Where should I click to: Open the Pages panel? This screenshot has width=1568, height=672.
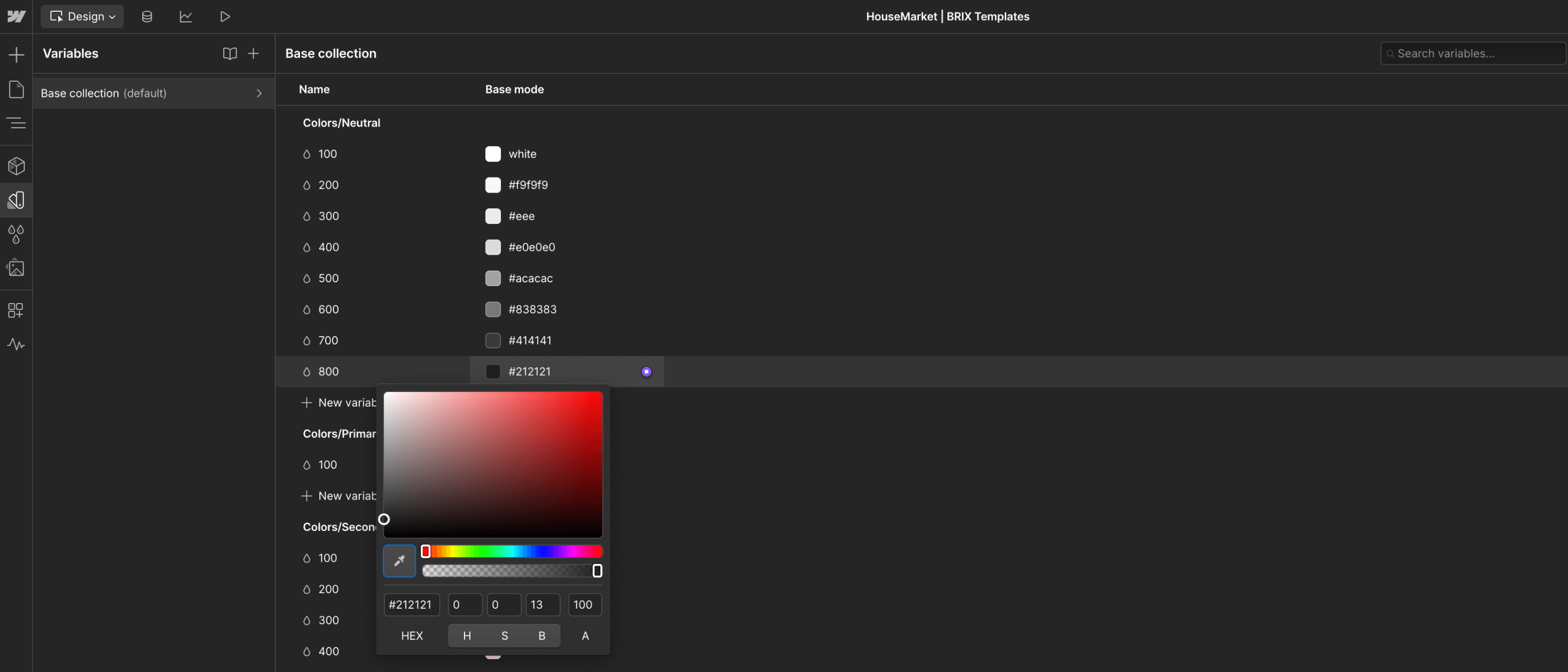tap(16, 90)
